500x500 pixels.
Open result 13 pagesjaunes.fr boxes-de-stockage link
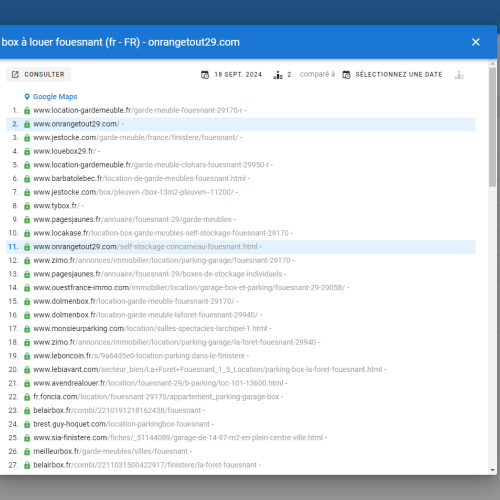(x=158, y=274)
